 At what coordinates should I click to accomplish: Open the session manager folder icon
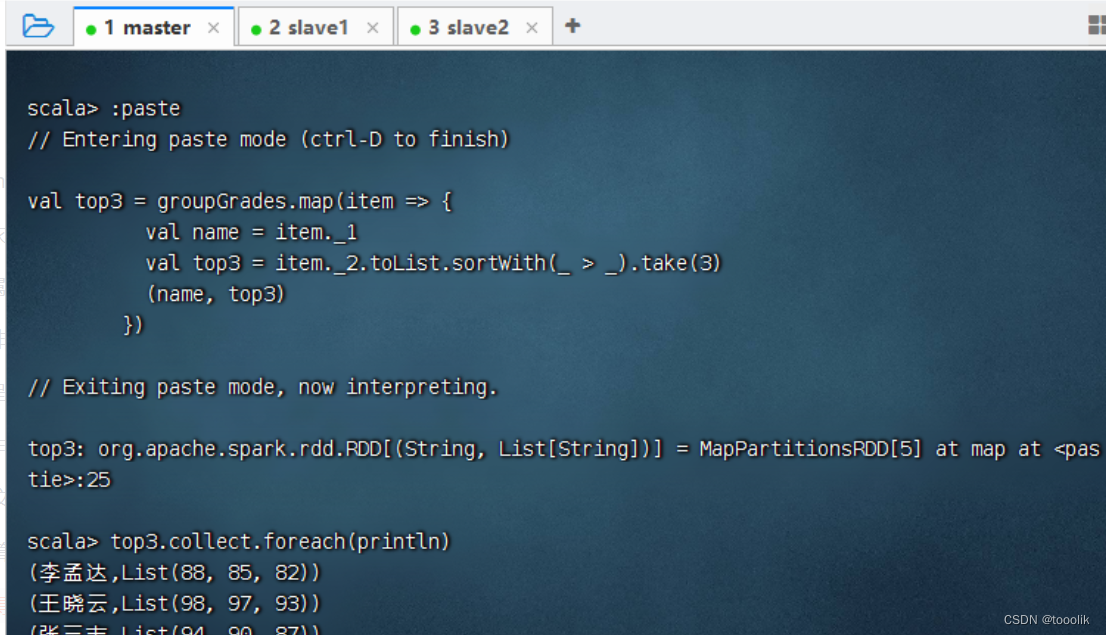pyautogui.click(x=37, y=26)
